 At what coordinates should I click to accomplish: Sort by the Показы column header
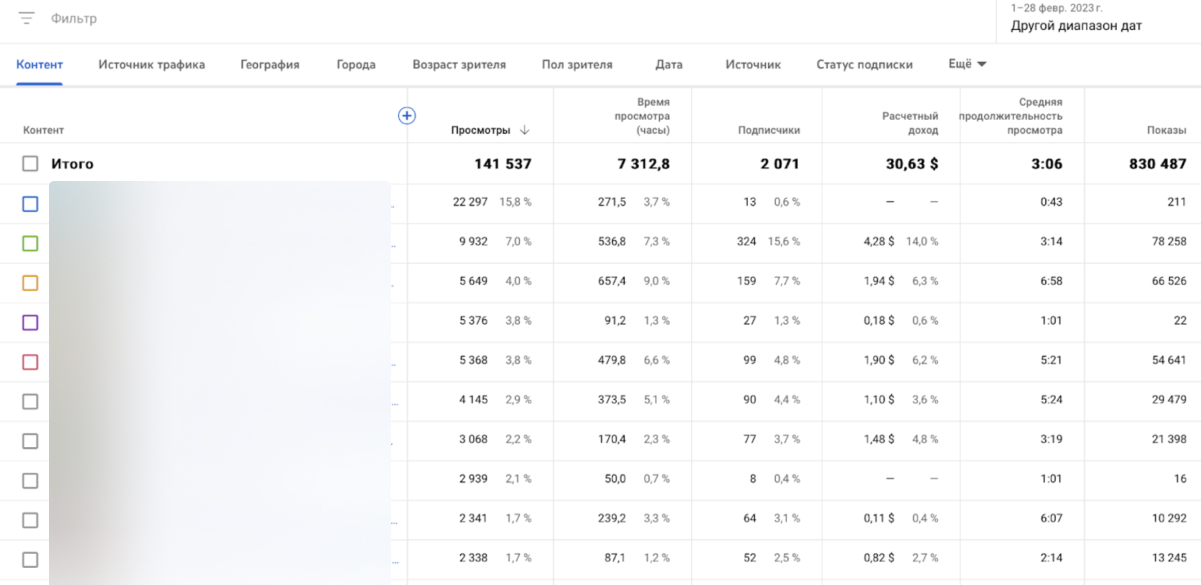1166,130
